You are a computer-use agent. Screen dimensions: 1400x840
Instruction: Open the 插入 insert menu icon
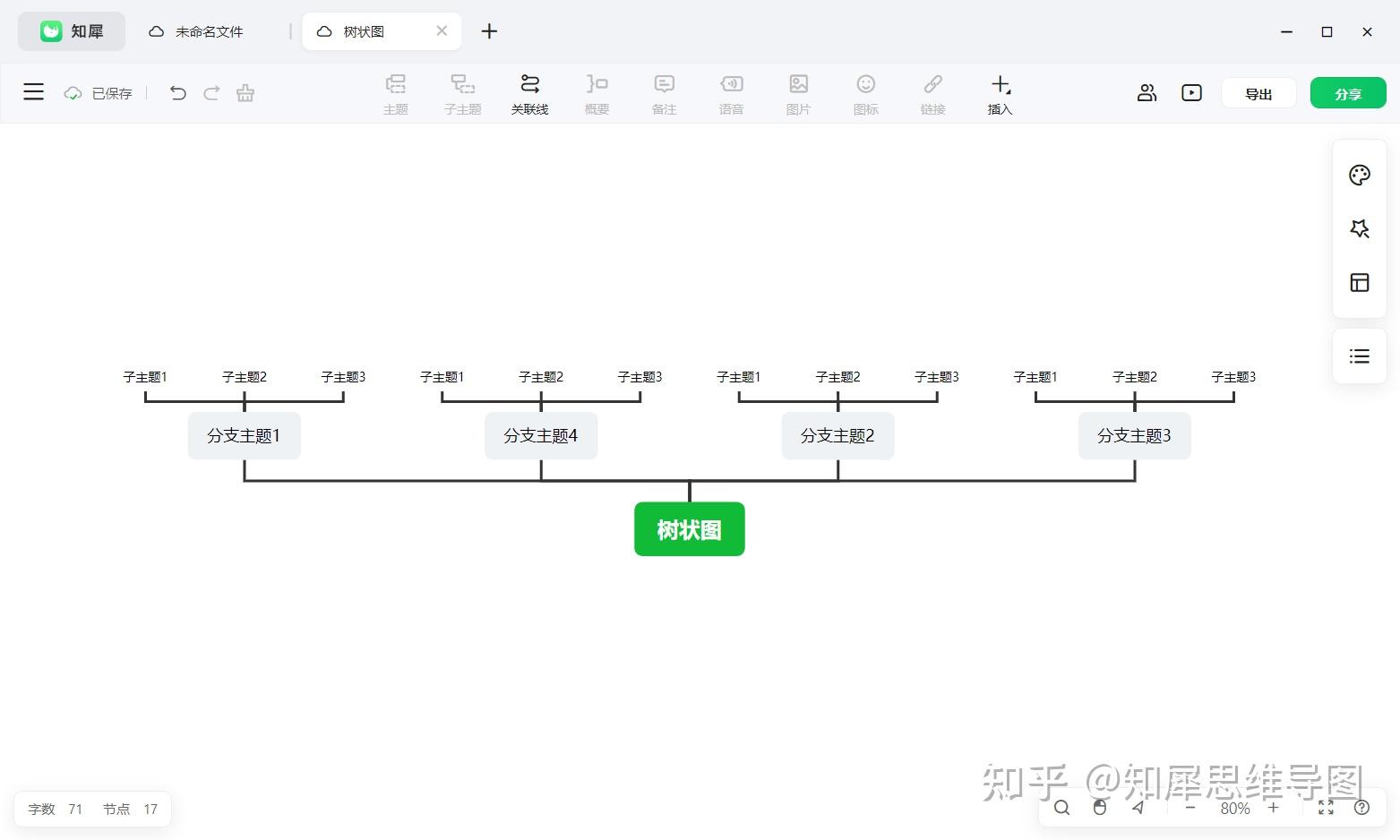pyautogui.click(x=1000, y=92)
